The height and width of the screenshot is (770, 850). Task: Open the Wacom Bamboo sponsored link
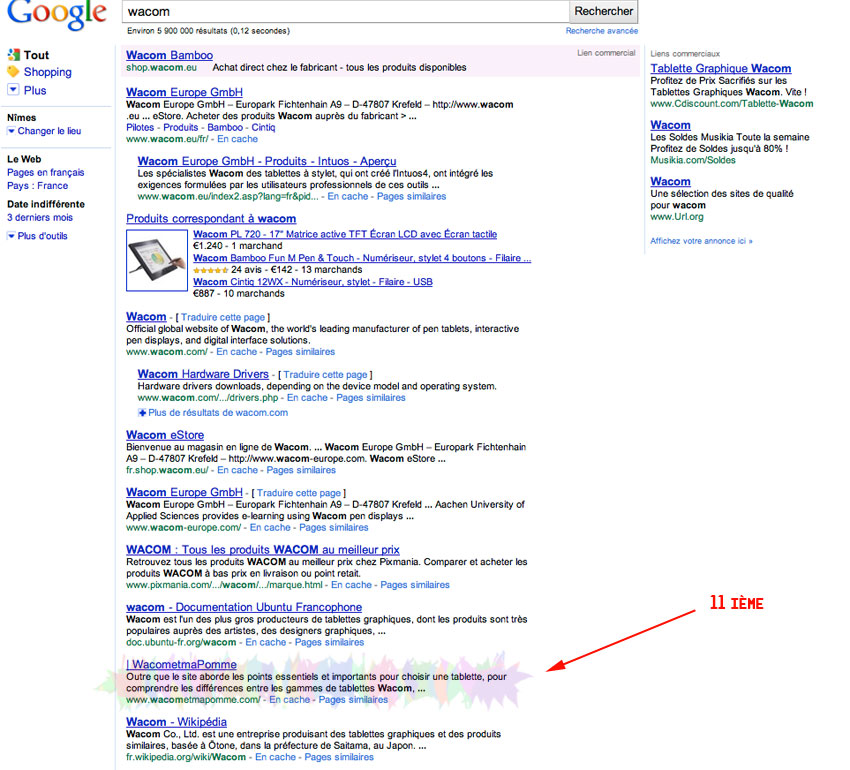coord(169,55)
